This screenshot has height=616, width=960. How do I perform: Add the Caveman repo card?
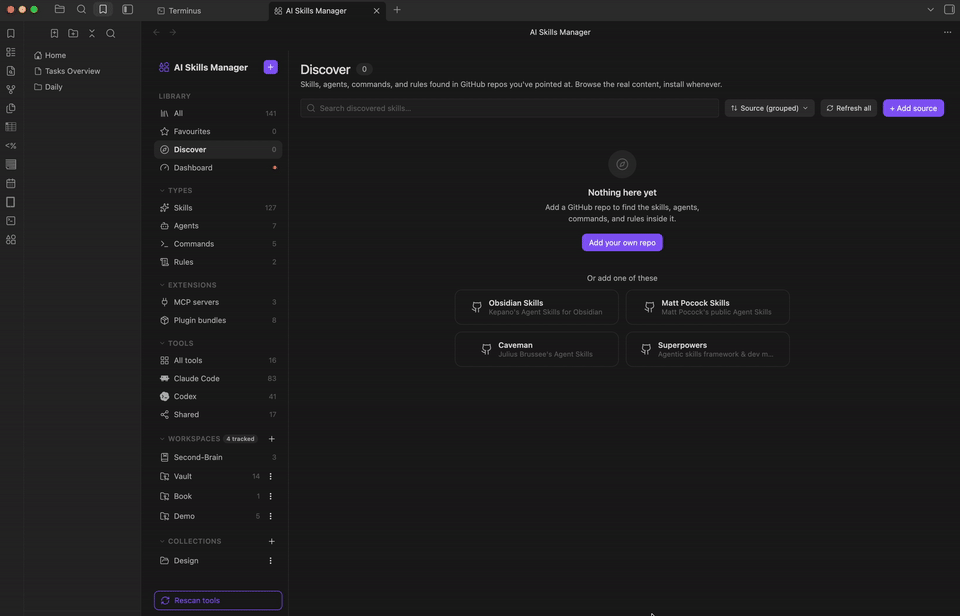pyautogui.click(x=536, y=350)
